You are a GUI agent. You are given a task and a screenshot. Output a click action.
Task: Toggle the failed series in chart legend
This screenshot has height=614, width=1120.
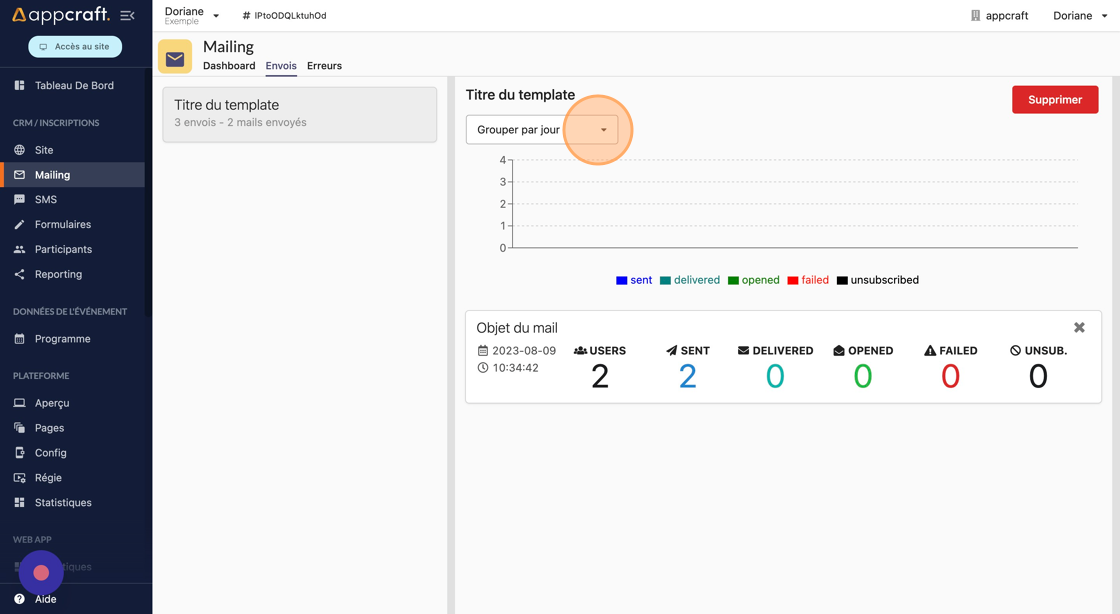point(808,280)
